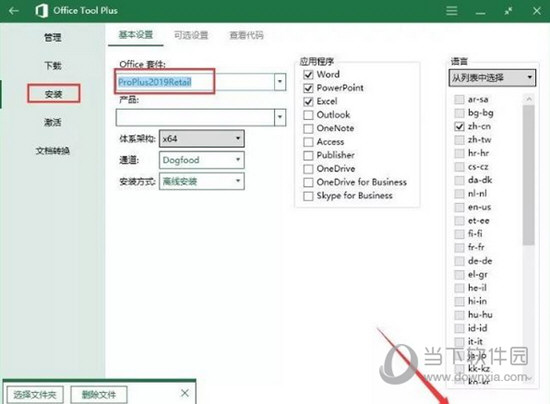Expand the 产品 dropdown arrow
This screenshot has width=550, height=404.
tap(280, 117)
